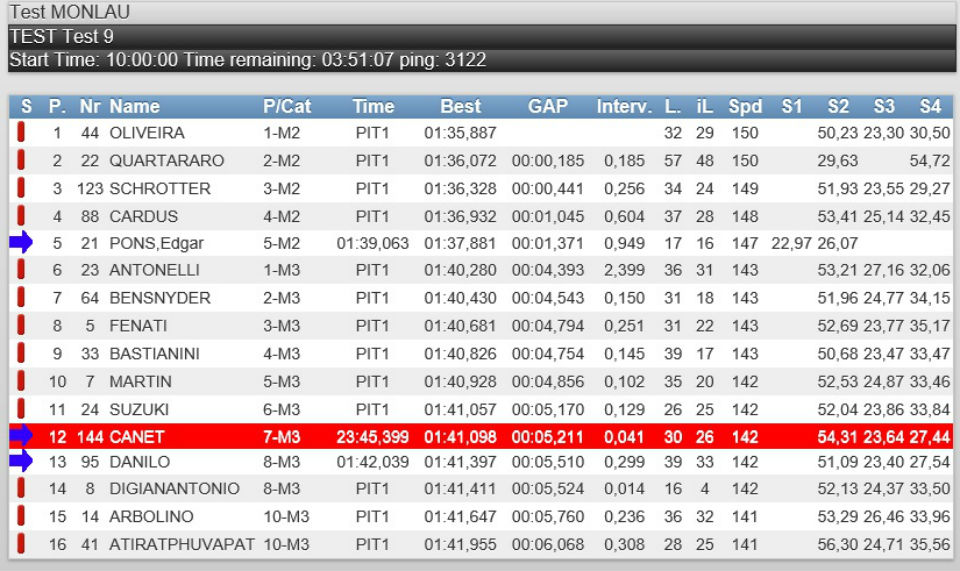Click the name CANET in red row
The width and height of the screenshot is (960, 571).
click(137, 437)
